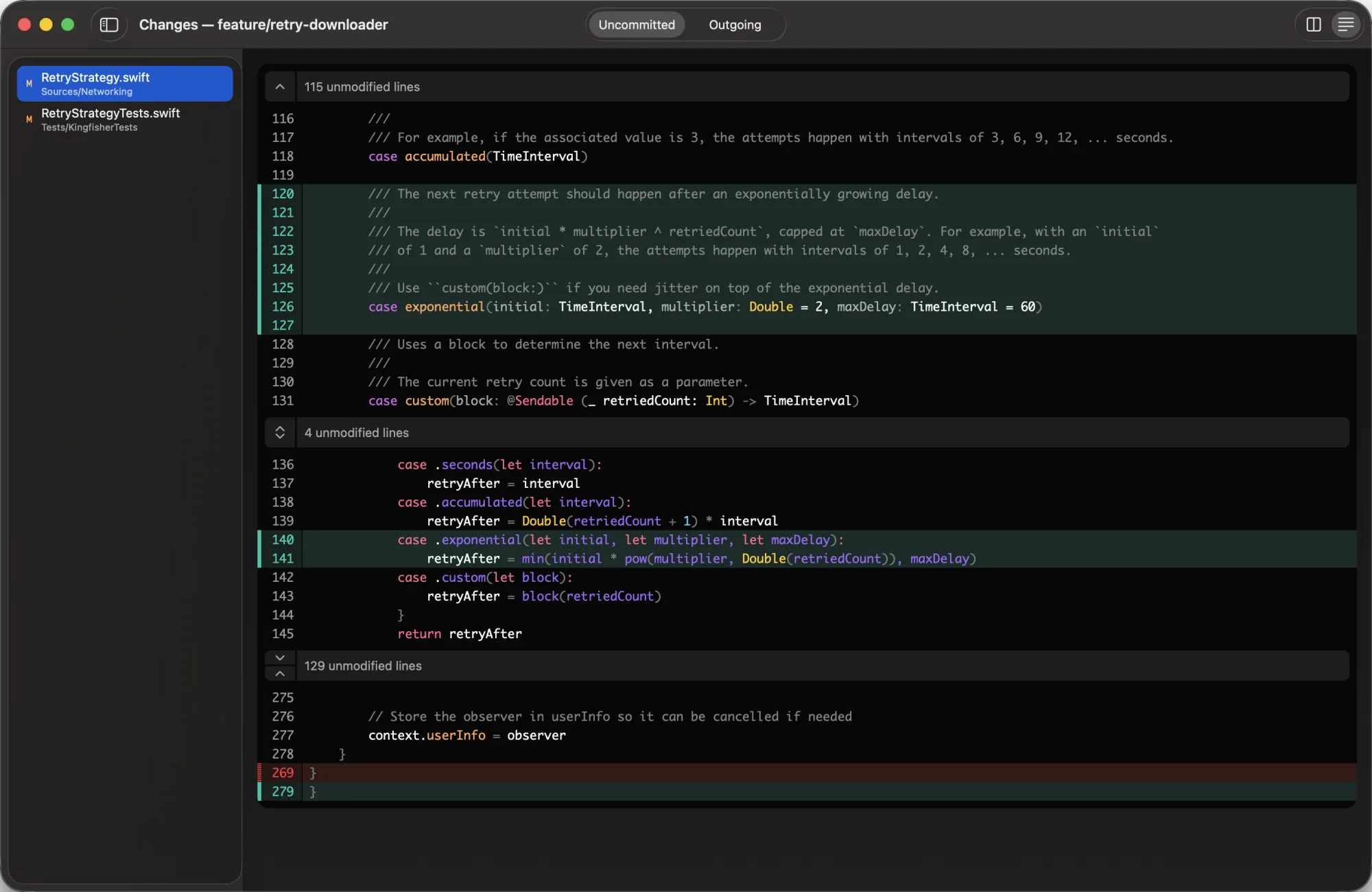The width and height of the screenshot is (1372, 892).
Task: Open RetryStrategy.swift in file list
Action: click(125, 84)
